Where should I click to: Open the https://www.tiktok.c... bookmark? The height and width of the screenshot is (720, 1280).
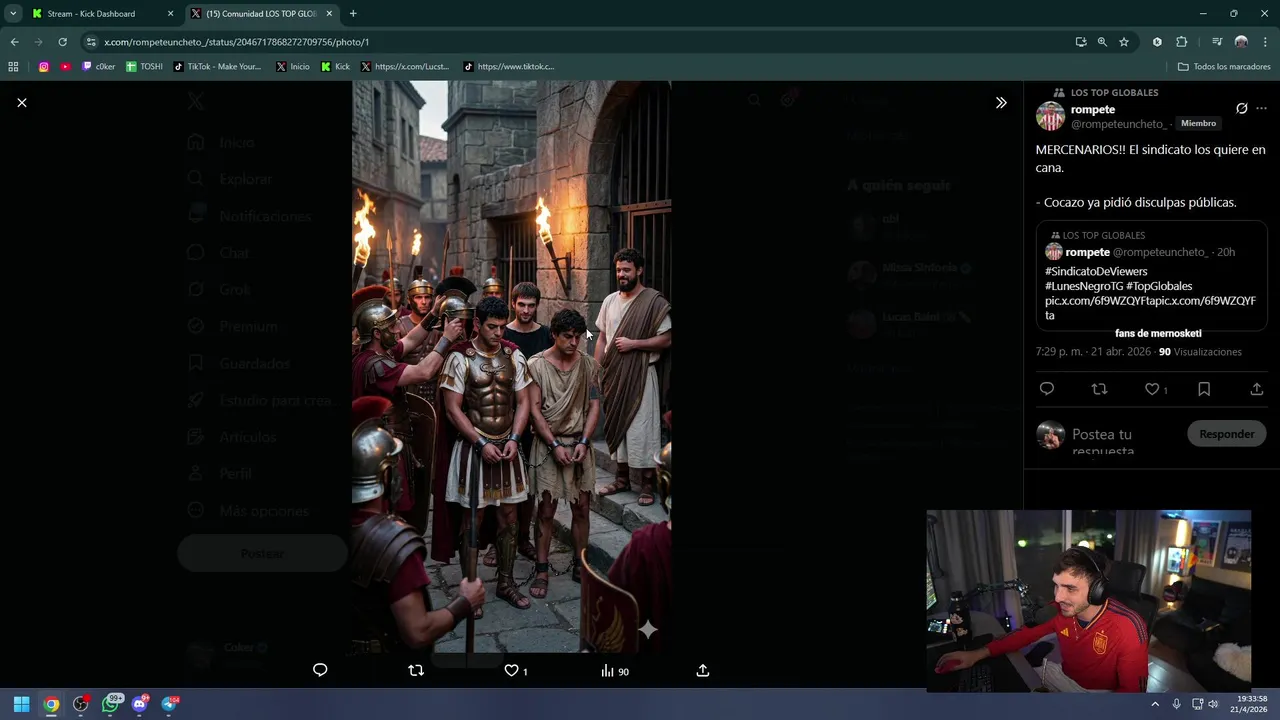508,67
